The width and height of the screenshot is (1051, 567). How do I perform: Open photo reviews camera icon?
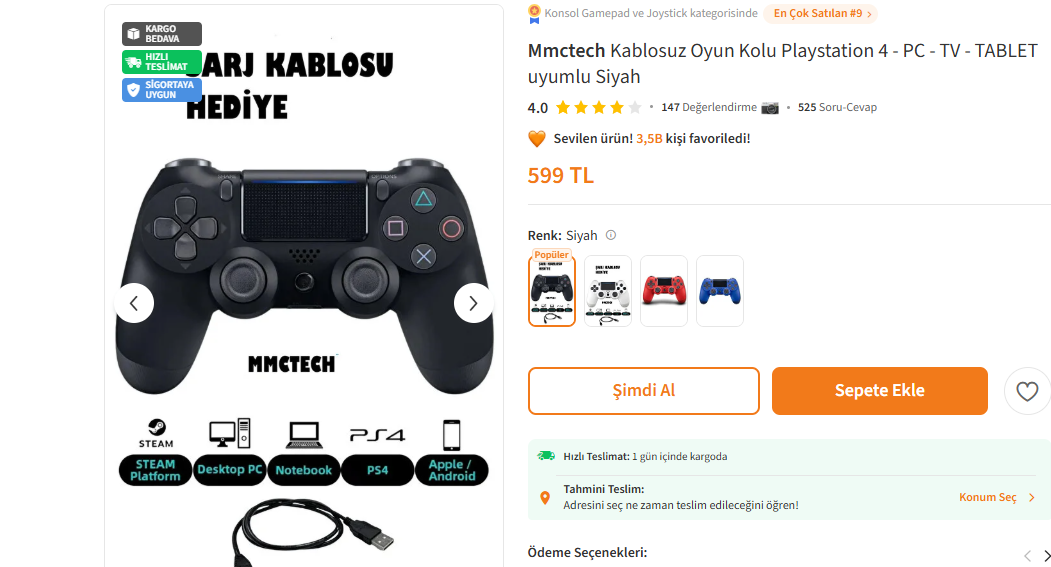(770, 107)
